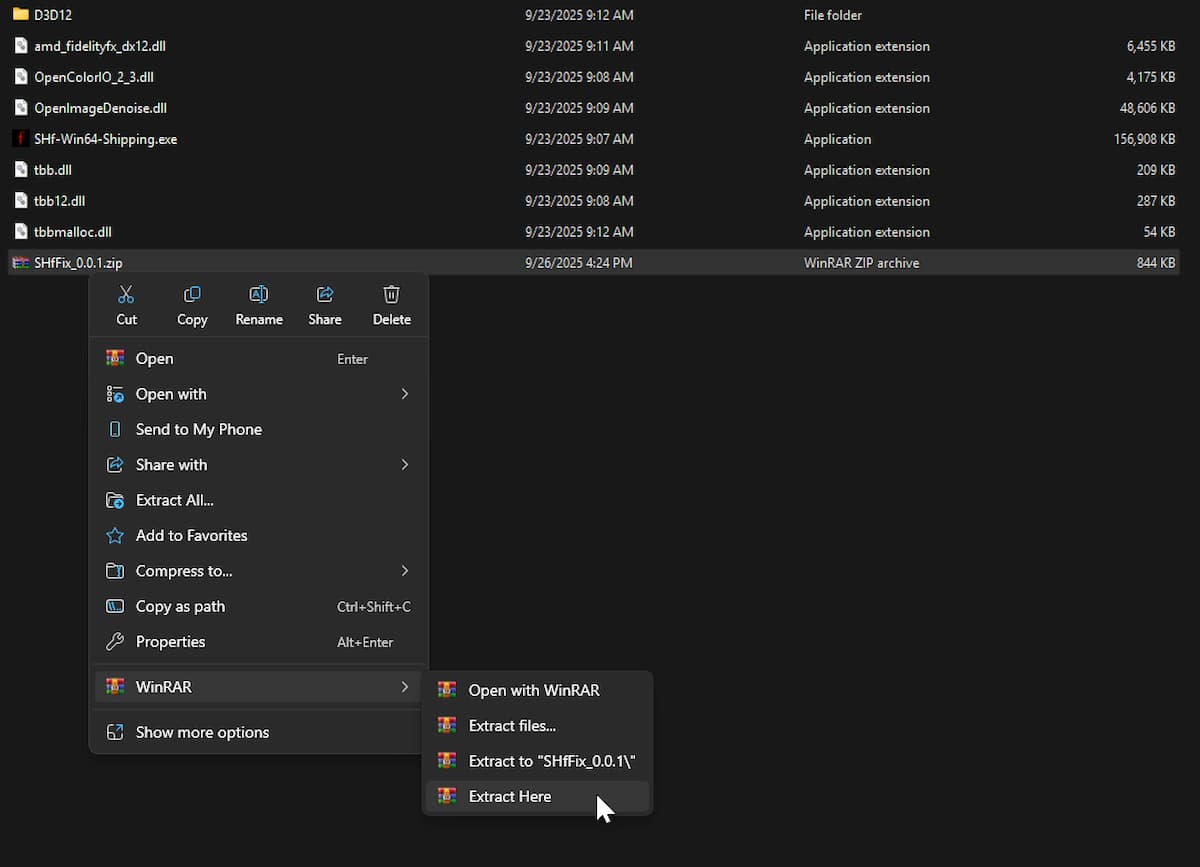Click the Rename icon
This screenshot has height=867, width=1200.
(x=258, y=294)
